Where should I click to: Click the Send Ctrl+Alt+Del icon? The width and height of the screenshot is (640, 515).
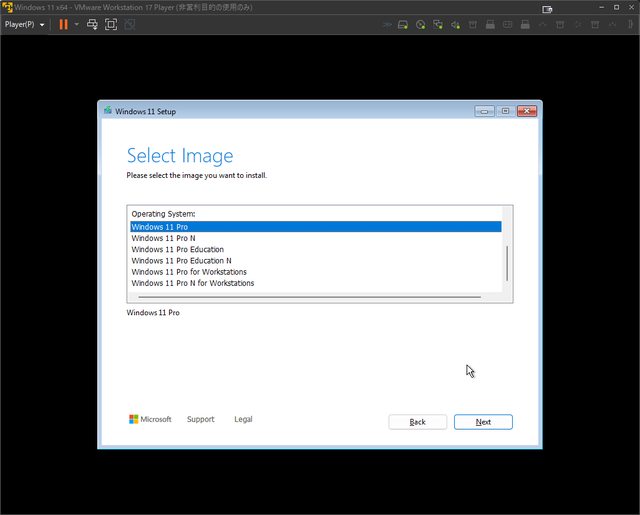point(92,24)
